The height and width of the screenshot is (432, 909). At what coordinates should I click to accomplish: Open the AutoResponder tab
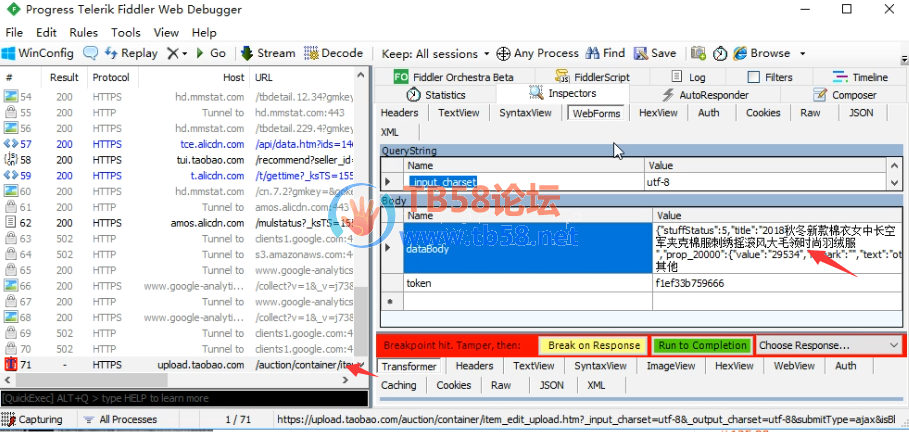click(x=705, y=95)
